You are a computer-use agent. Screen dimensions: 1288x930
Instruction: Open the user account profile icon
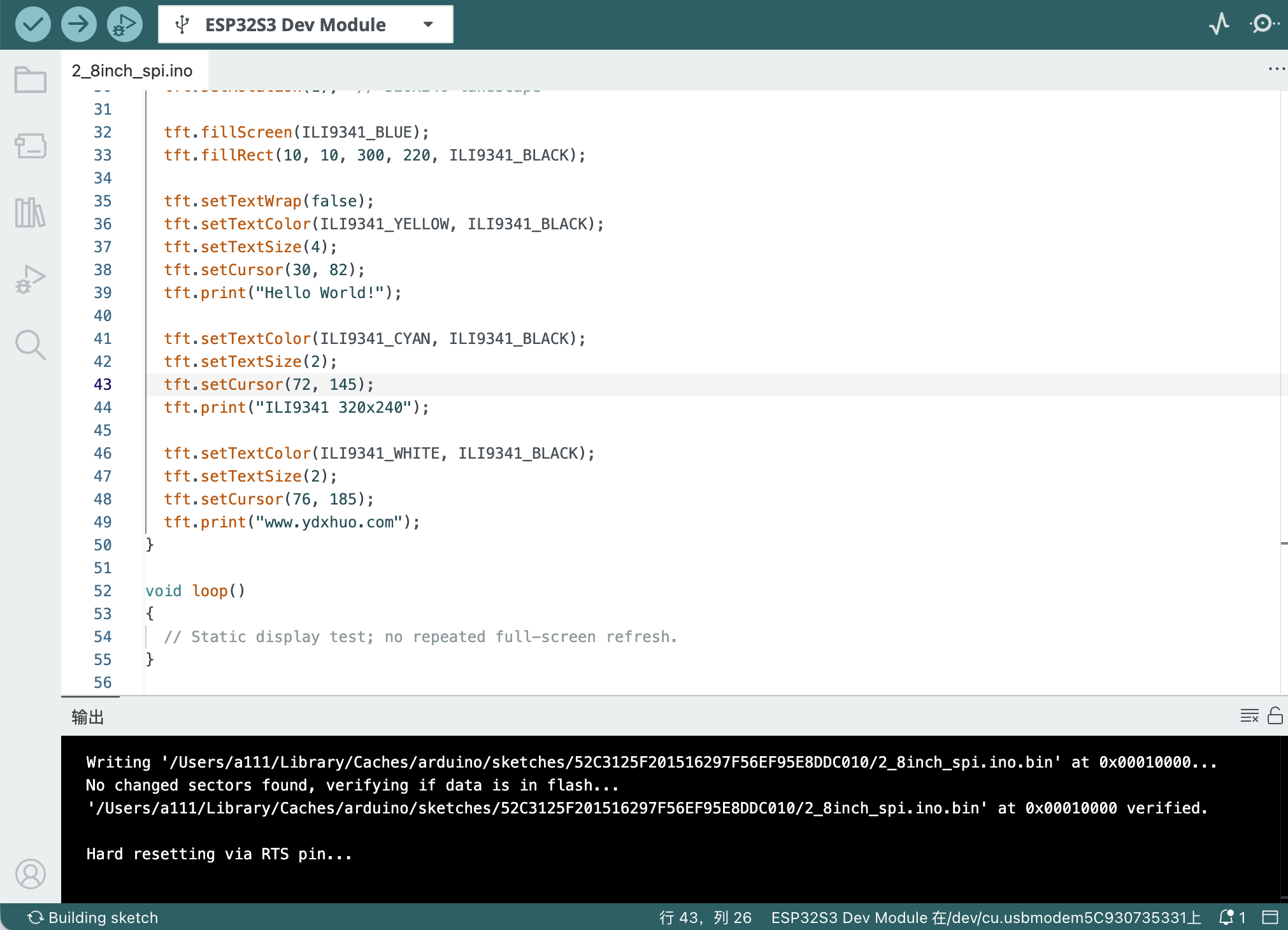pyautogui.click(x=31, y=873)
